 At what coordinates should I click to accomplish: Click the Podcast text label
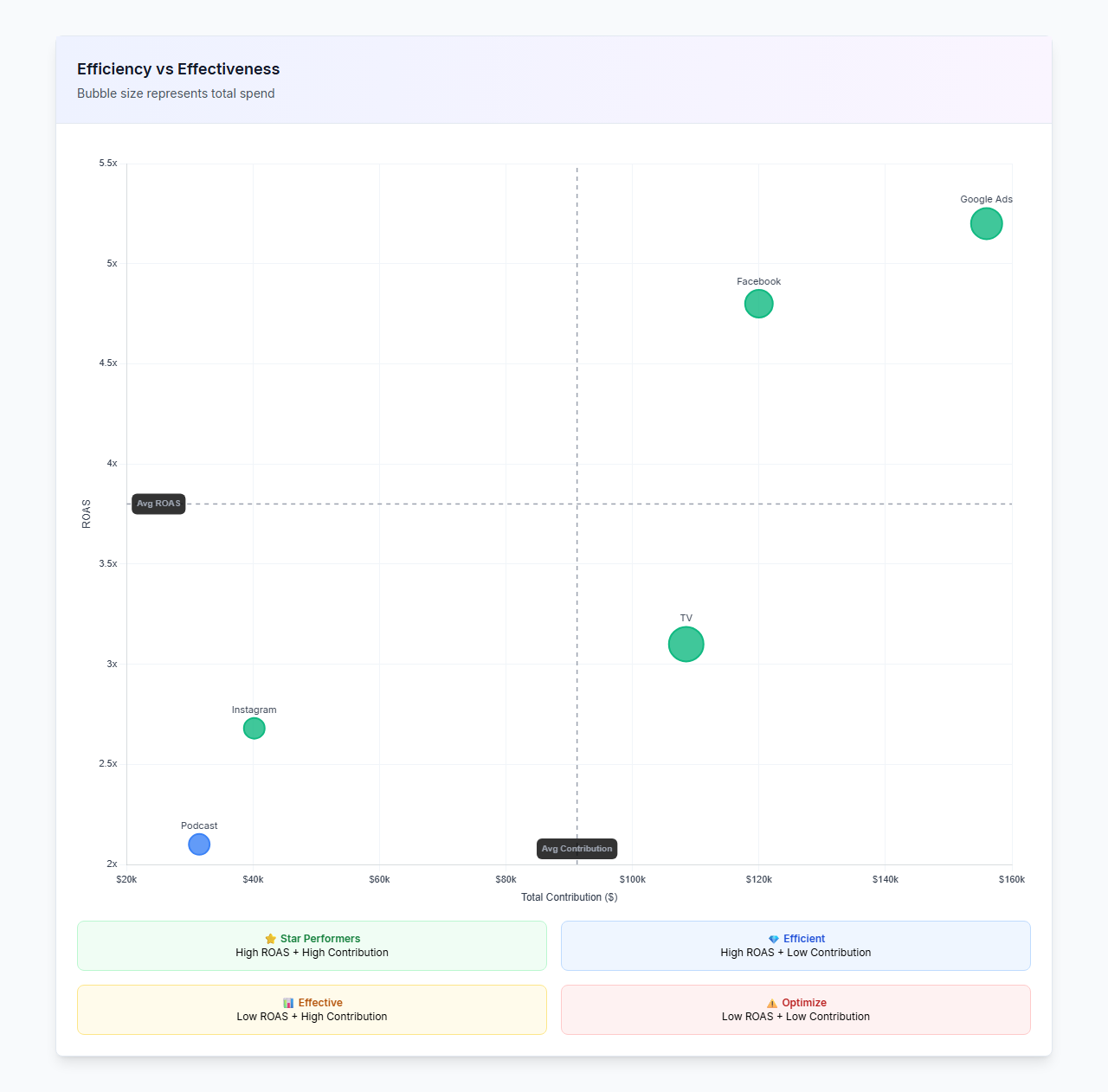pos(199,825)
